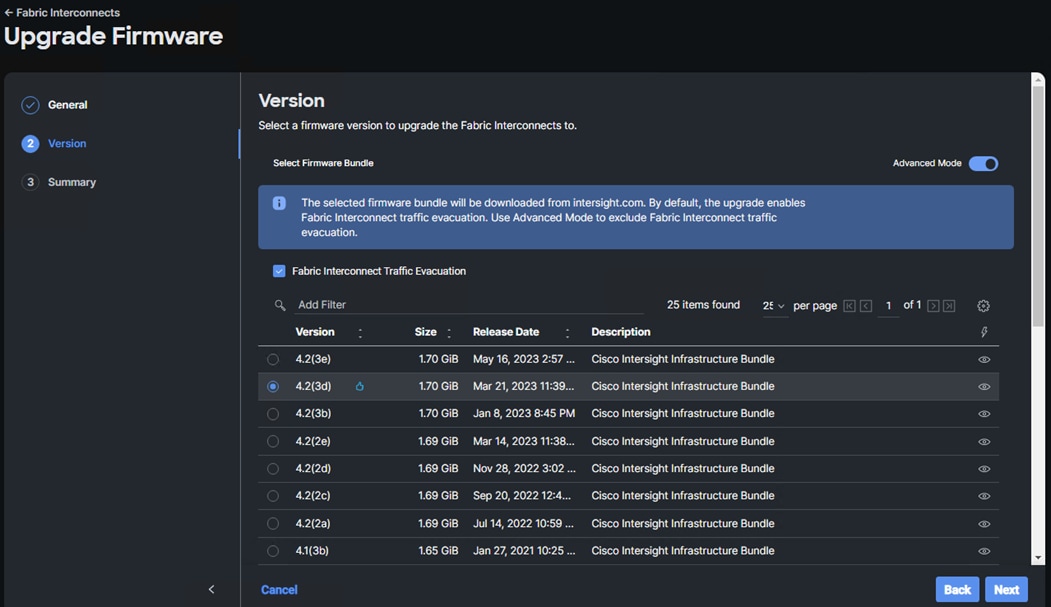Viewport: 1051px width, 607px height.
Task: Go to previous page arrow
Action: (x=866, y=306)
